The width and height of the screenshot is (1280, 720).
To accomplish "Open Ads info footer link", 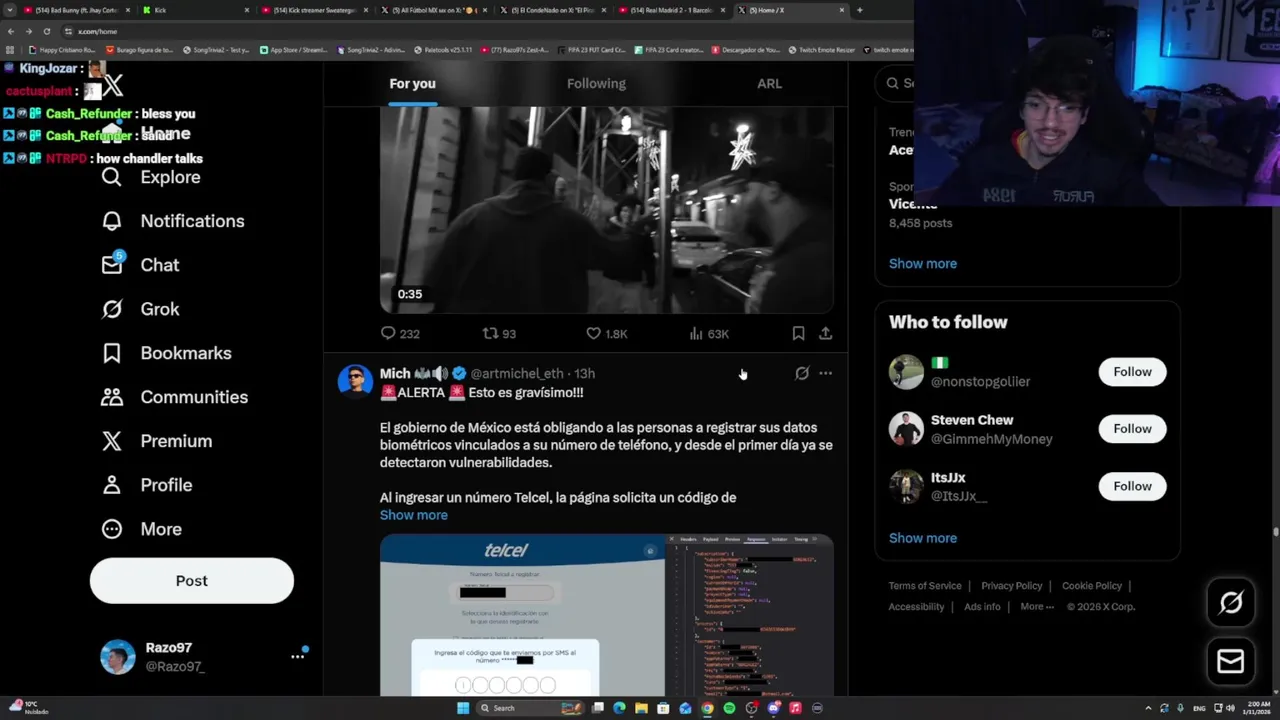I will pyautogui.click(x=982, y=607).
